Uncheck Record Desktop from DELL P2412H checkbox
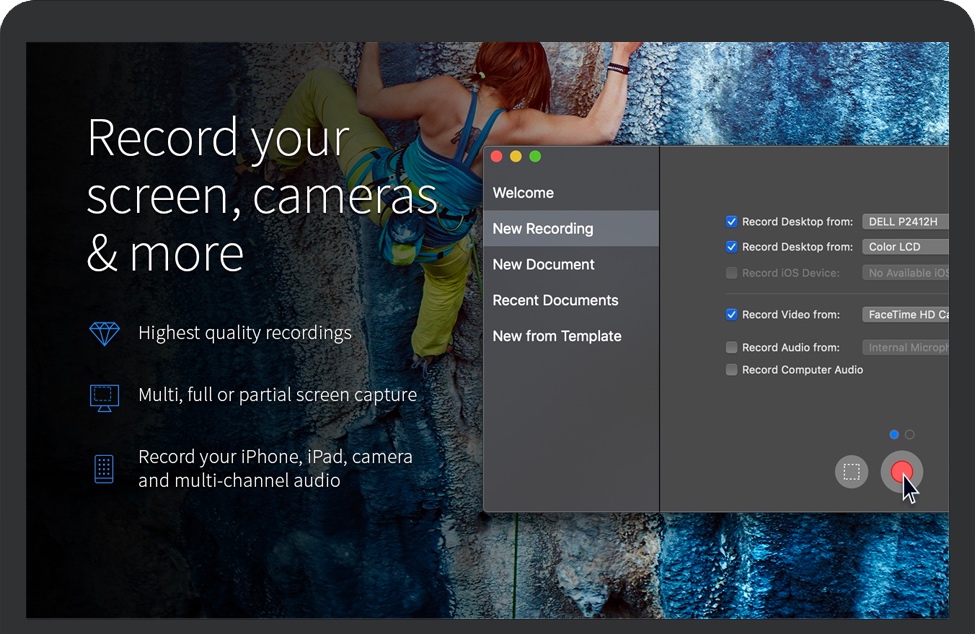 (732, 222)
